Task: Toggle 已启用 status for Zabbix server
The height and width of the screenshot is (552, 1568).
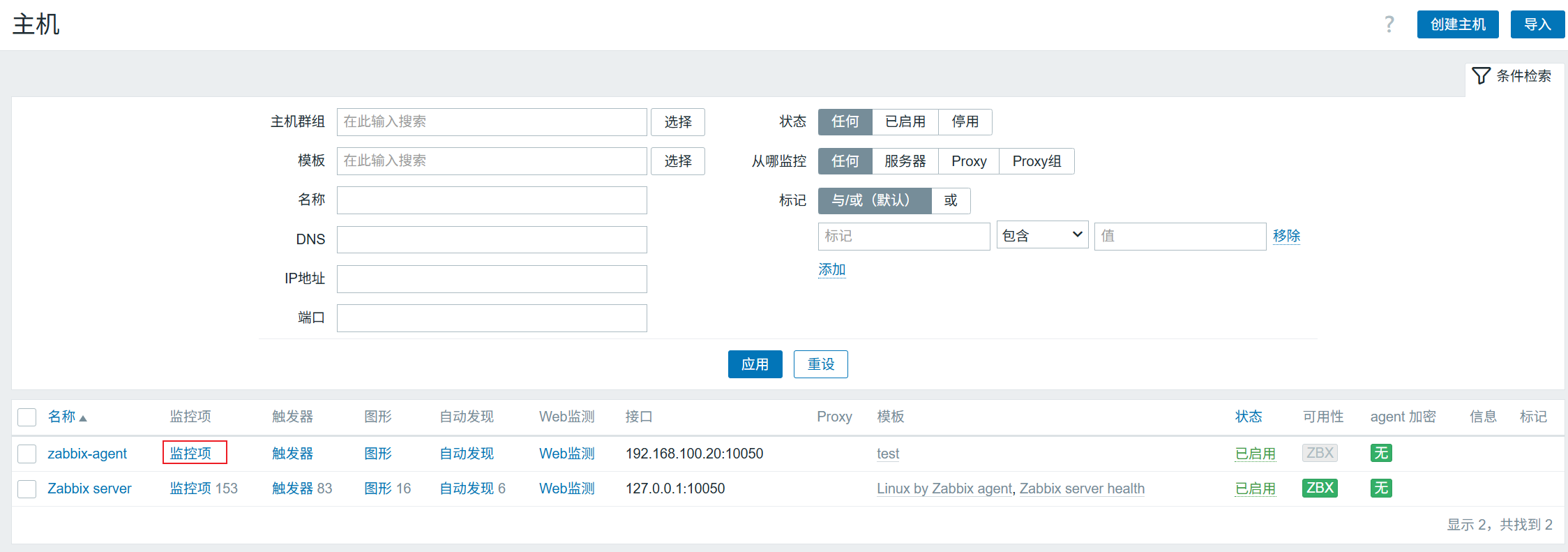Action: (1256, 488)
